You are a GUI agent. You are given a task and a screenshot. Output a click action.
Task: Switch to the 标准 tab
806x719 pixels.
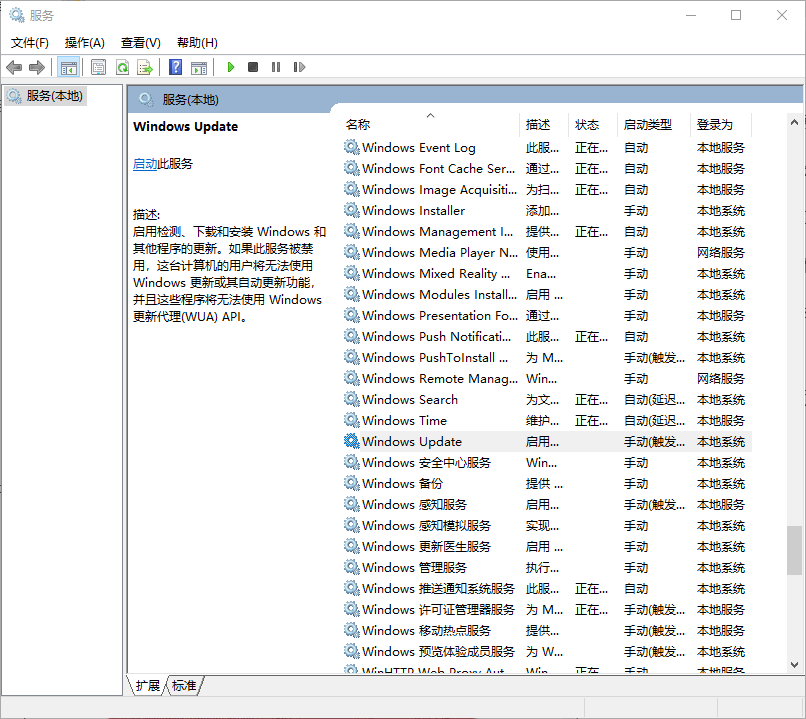[184, 686]
